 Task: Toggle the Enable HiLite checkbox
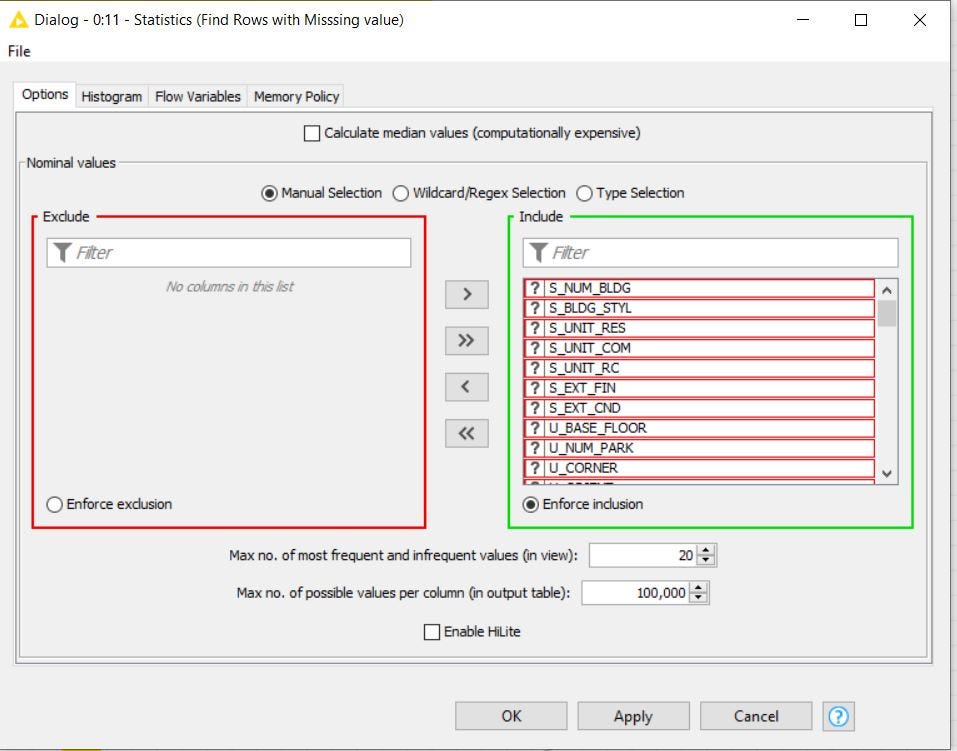(432, 632)
